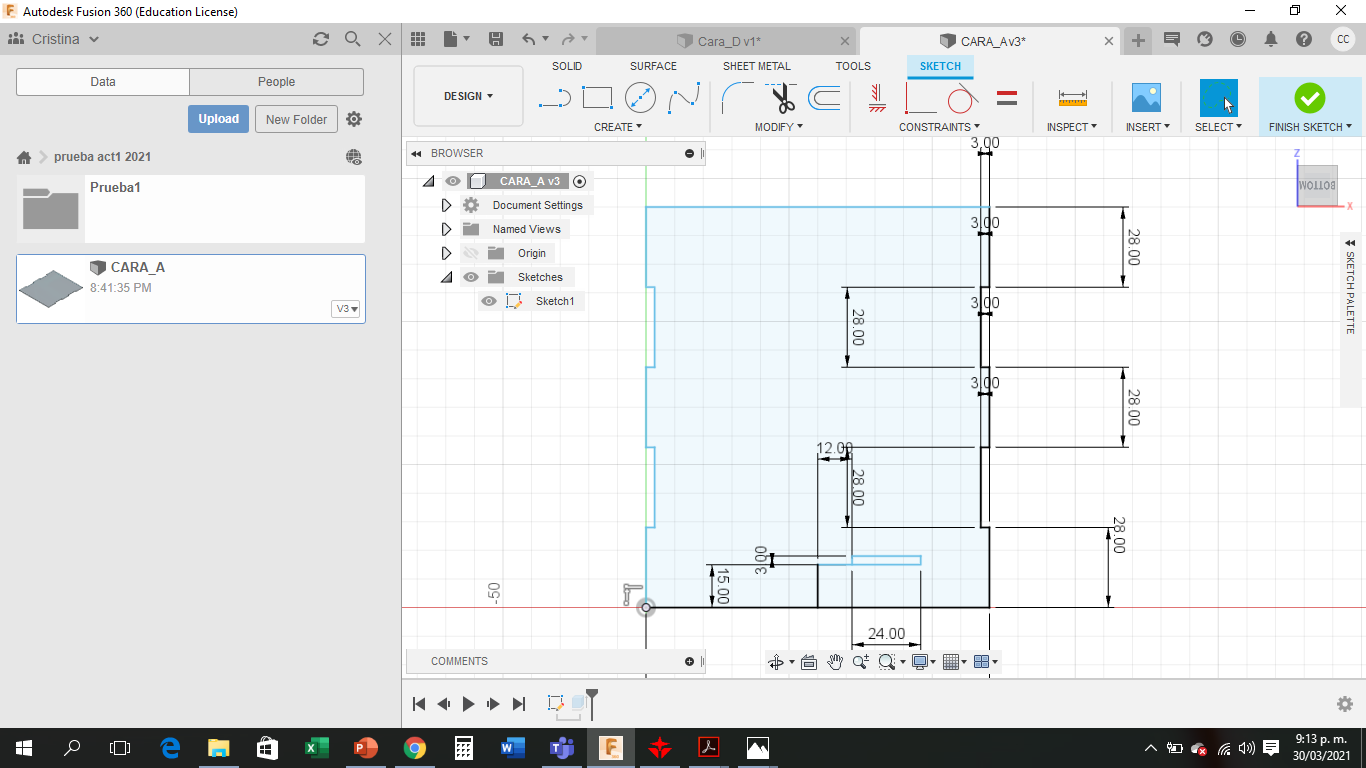Open the Prueba1 folder
The width and height of the screenshot is (1366, 768).
click(191, 209)
